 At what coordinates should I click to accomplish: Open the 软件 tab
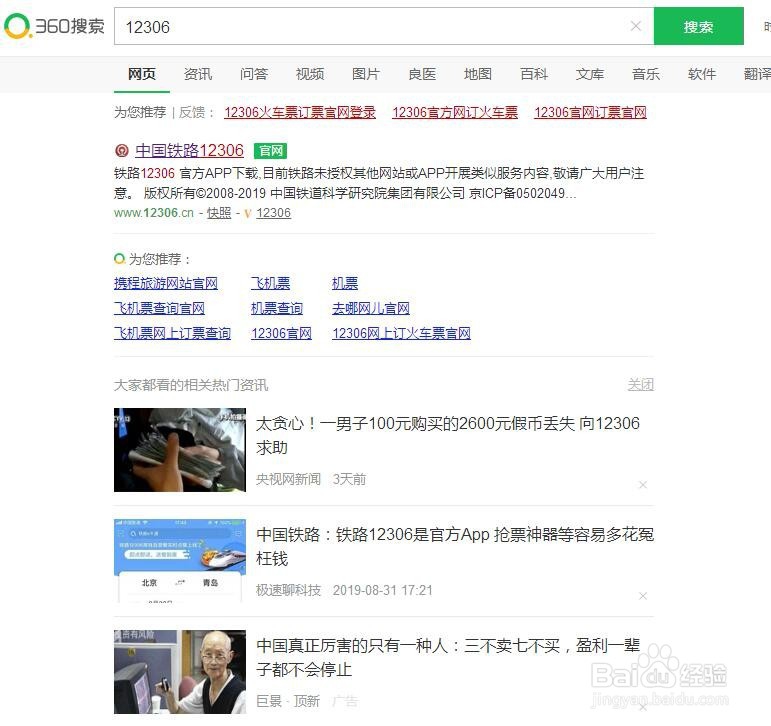702,74
